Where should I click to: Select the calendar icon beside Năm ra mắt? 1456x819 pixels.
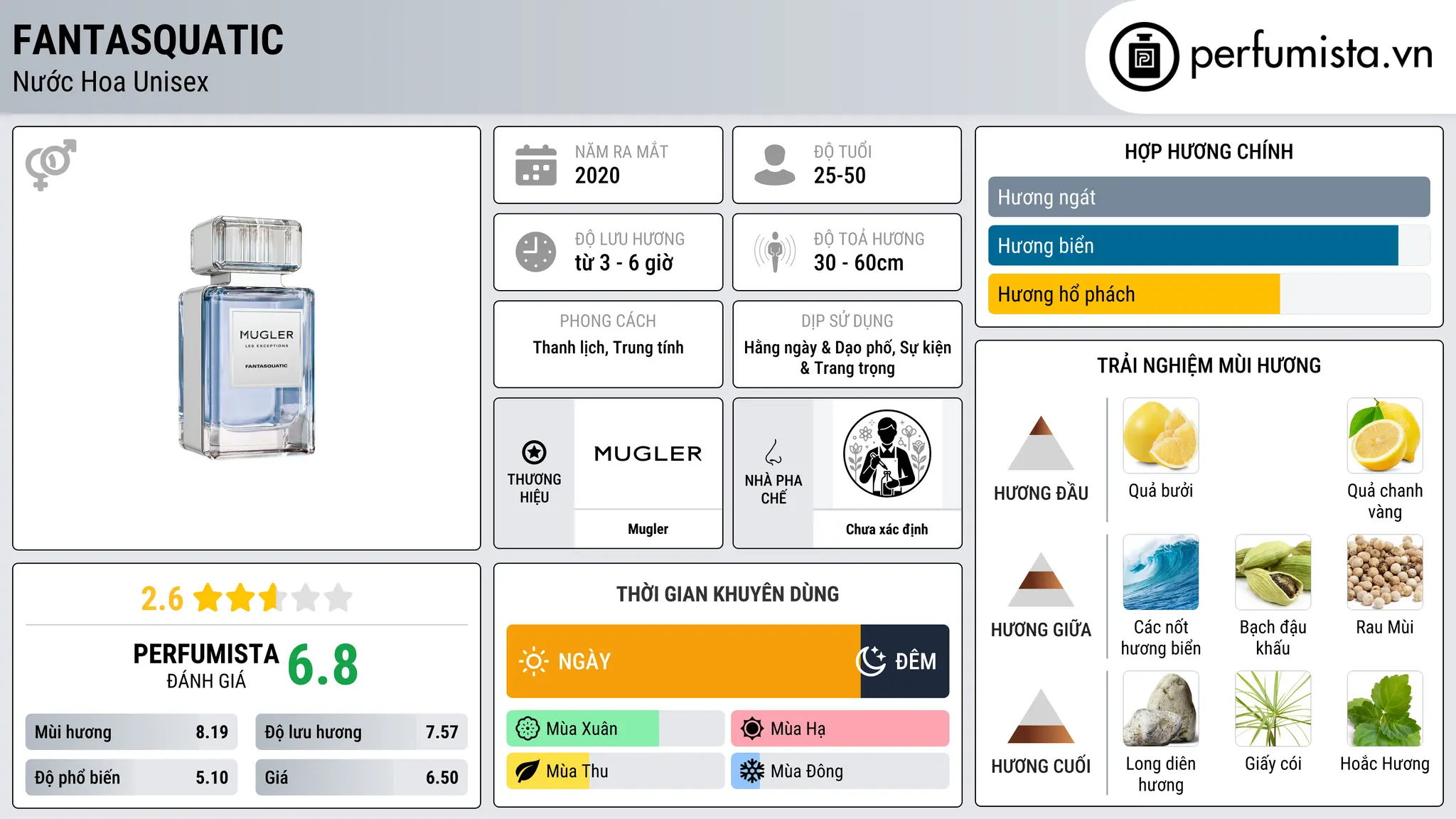point(536,165)
